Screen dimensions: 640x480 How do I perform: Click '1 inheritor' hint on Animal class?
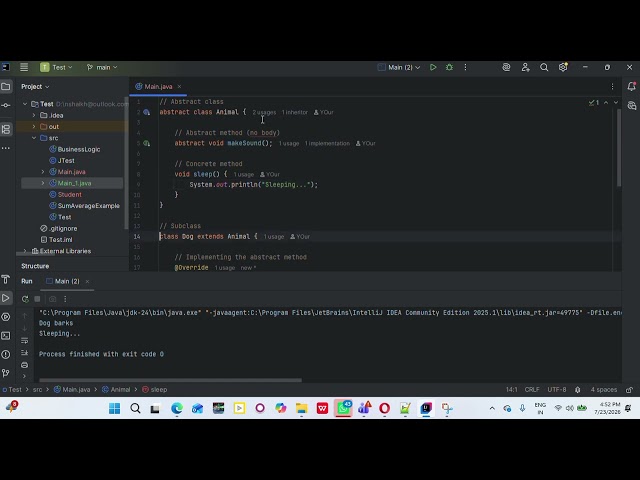(x=295, y=112)
